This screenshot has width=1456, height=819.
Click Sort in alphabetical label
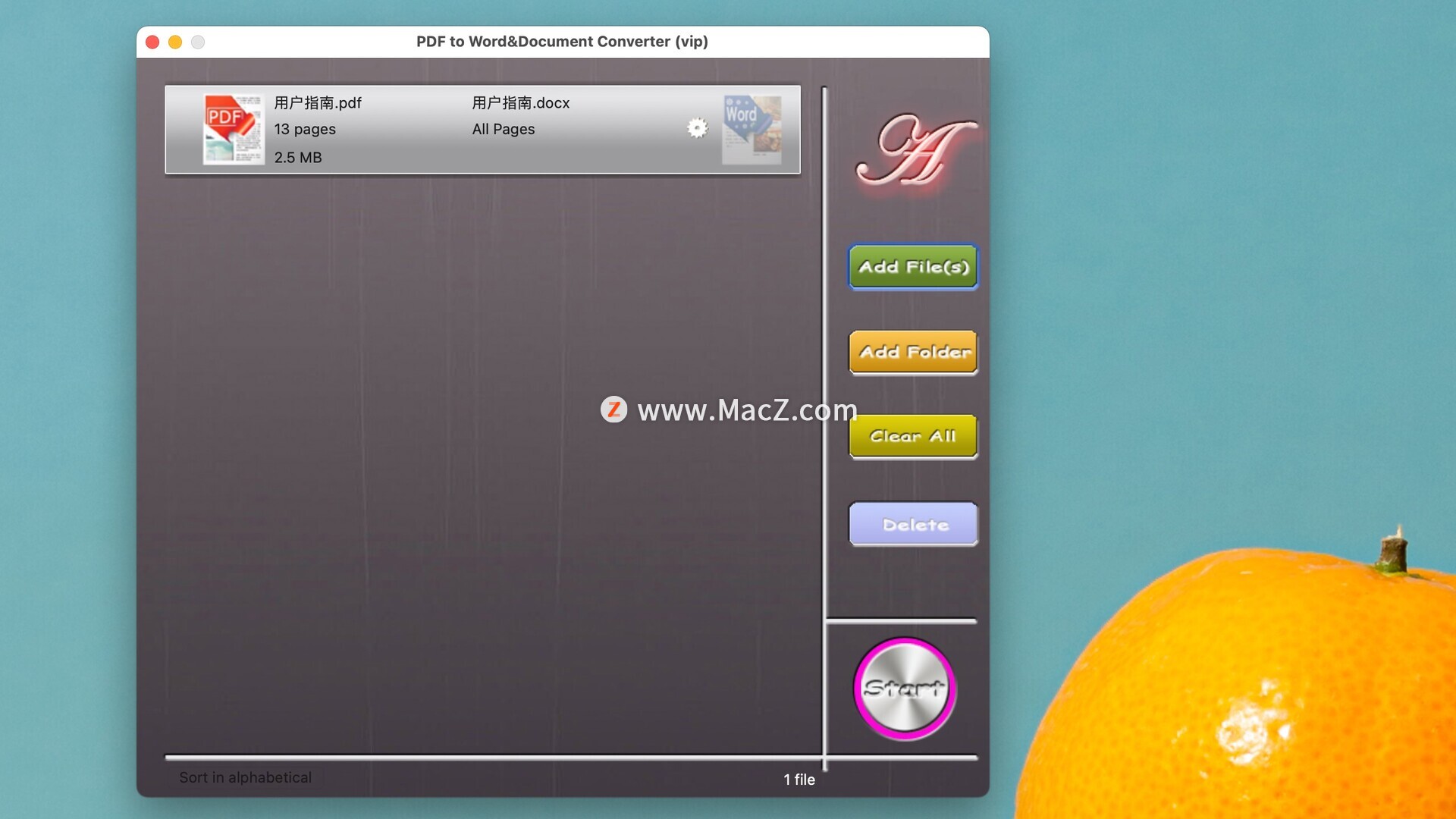(246, 777)
